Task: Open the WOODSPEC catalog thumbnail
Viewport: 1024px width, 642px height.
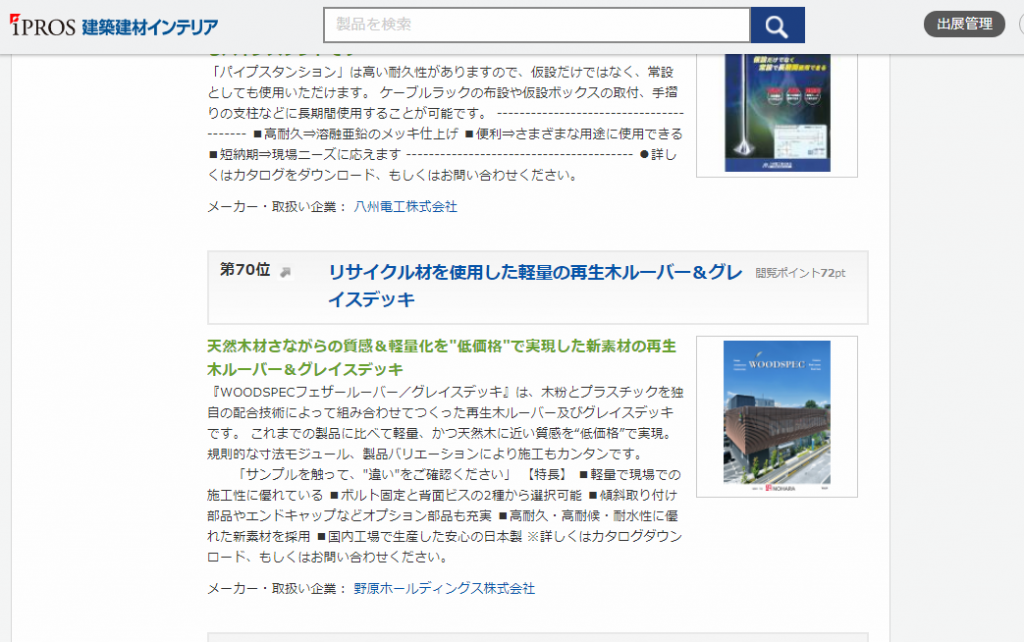Action: click(776, 416)
